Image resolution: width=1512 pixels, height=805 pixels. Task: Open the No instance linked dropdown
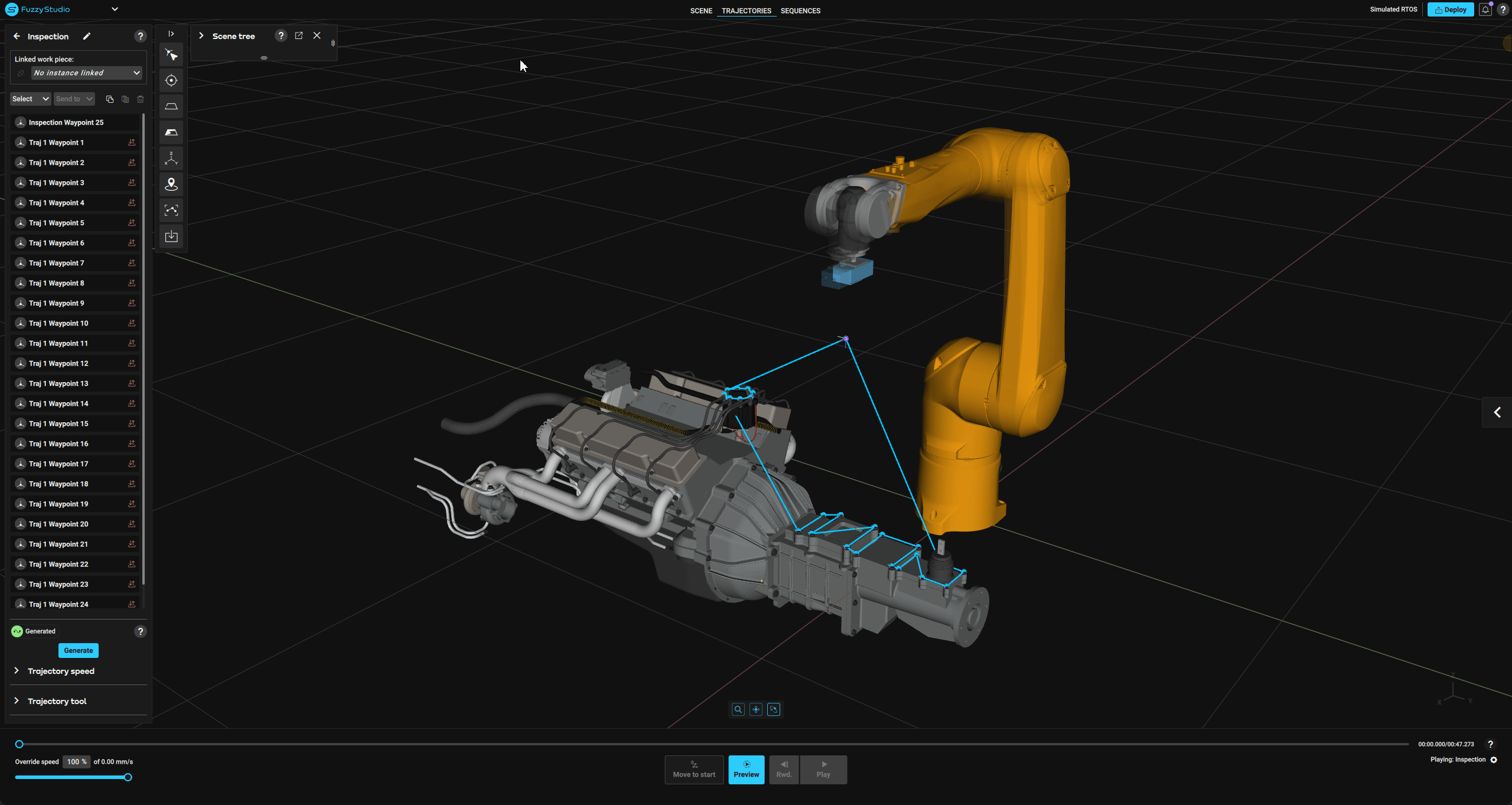(87, 73)
